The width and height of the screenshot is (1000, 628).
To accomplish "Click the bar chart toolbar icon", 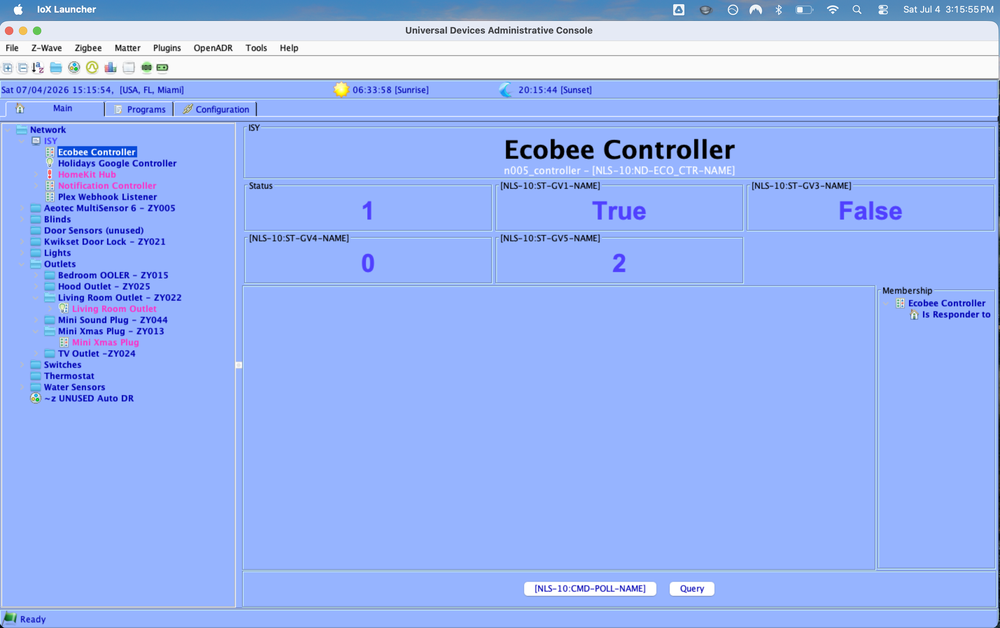I will [110, 68].
